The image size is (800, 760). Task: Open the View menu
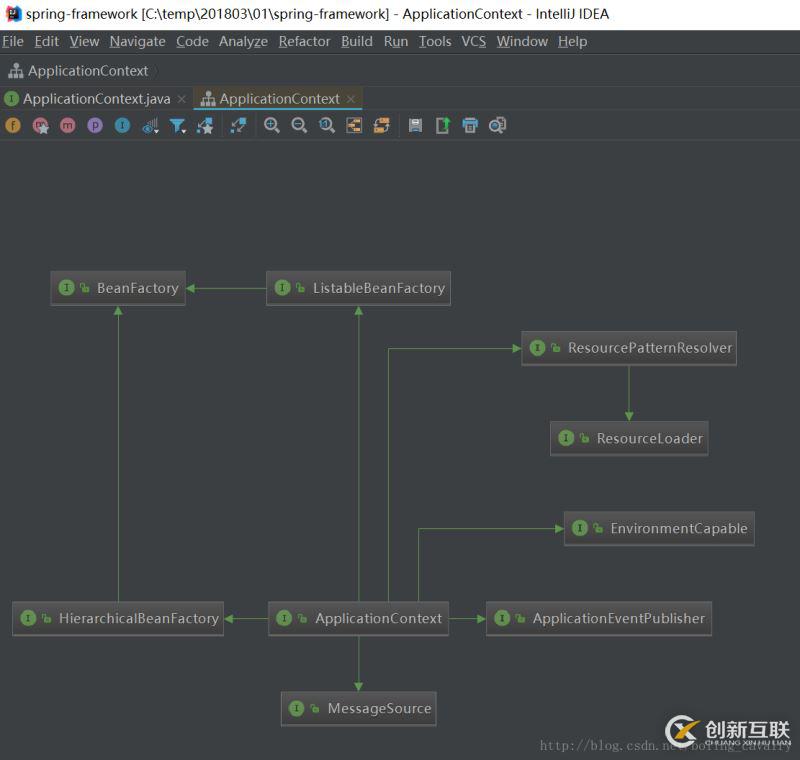click(84, 41)
